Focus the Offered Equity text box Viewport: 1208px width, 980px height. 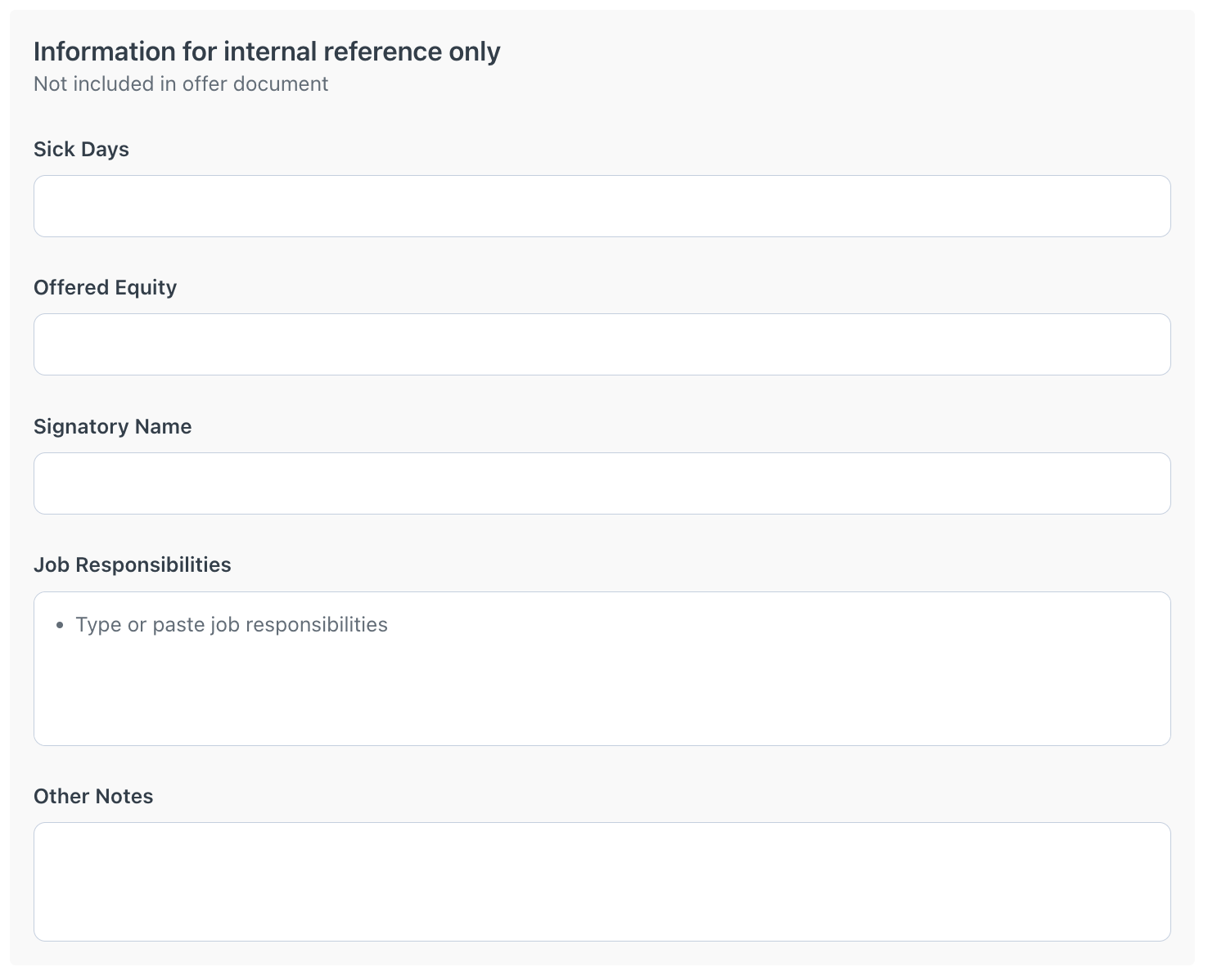[602, 344]
